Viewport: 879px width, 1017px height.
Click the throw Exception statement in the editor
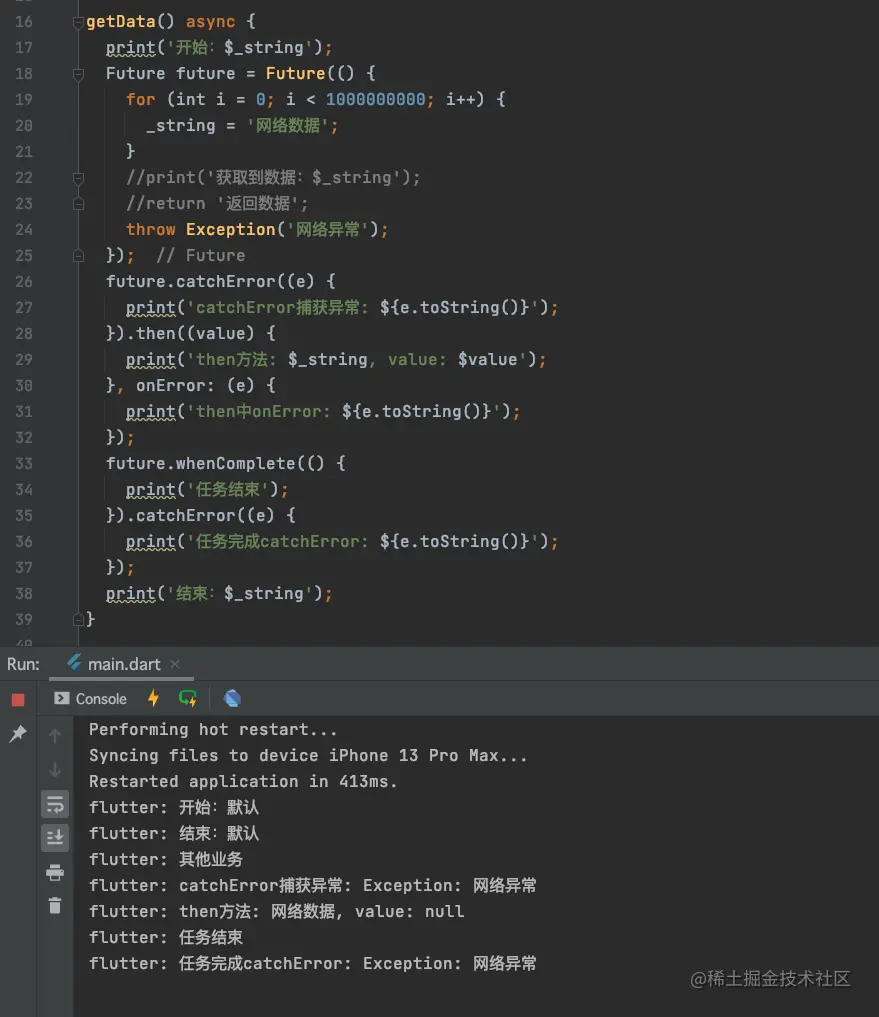pos(256,230)
